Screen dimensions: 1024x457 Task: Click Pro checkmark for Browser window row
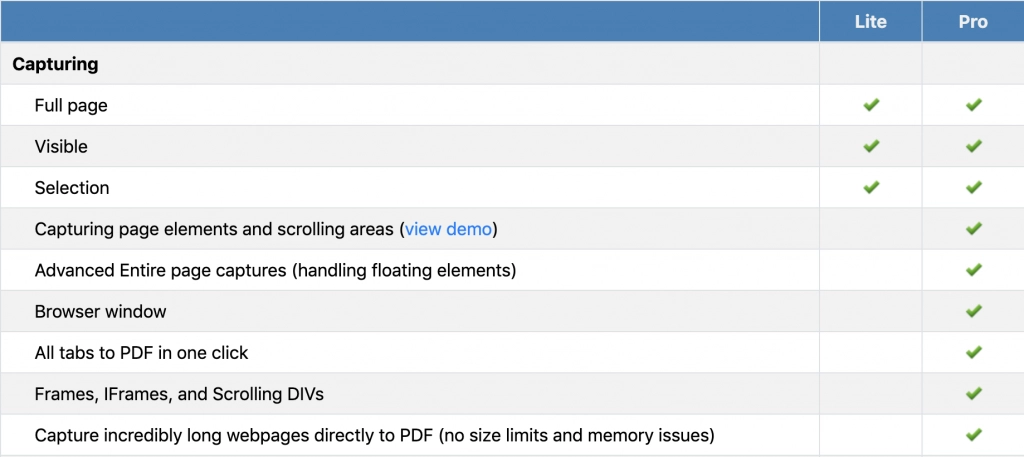click(x=973, y=311)
